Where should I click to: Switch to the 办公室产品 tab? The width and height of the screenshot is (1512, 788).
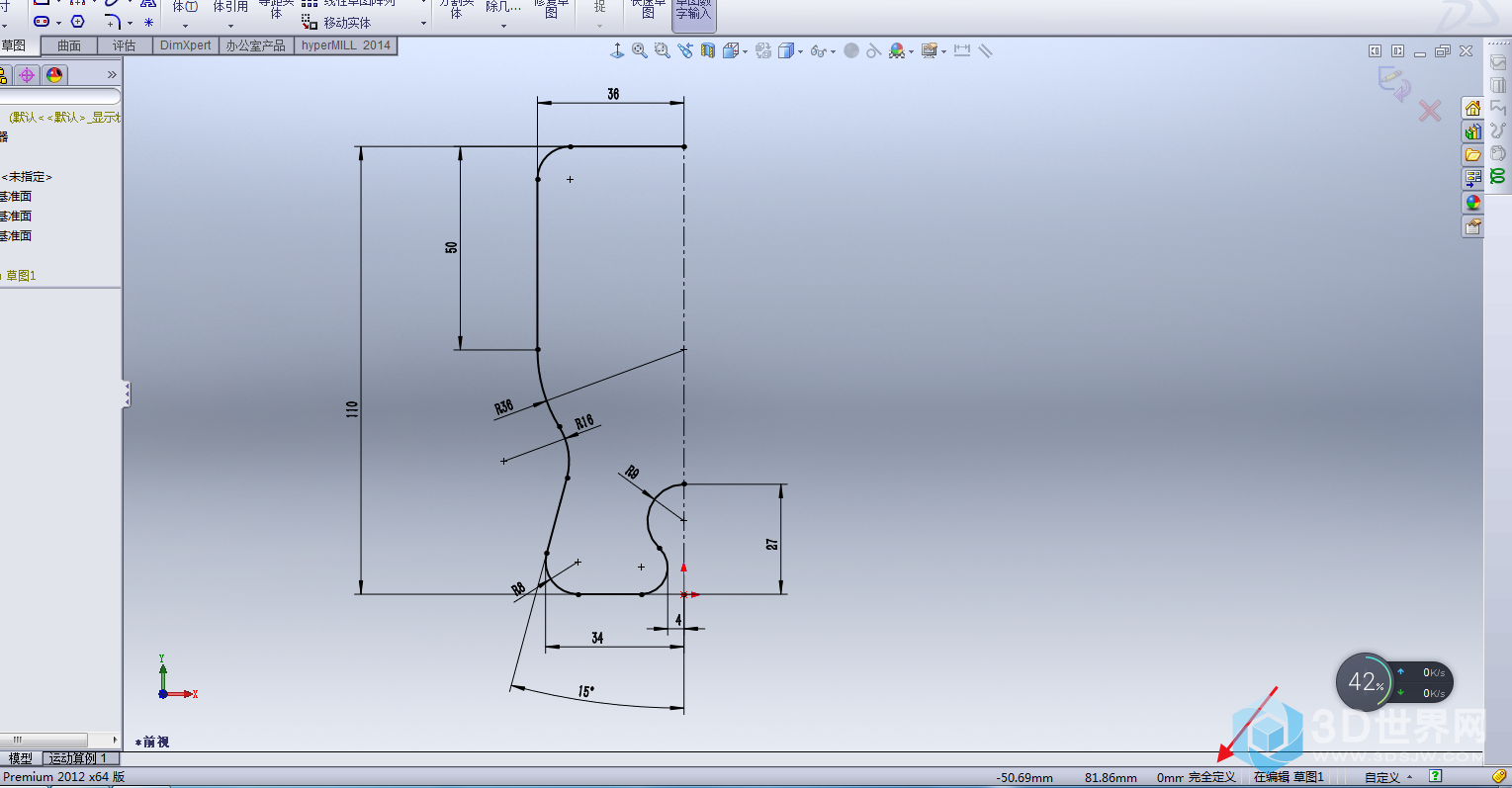click(255, 45)
